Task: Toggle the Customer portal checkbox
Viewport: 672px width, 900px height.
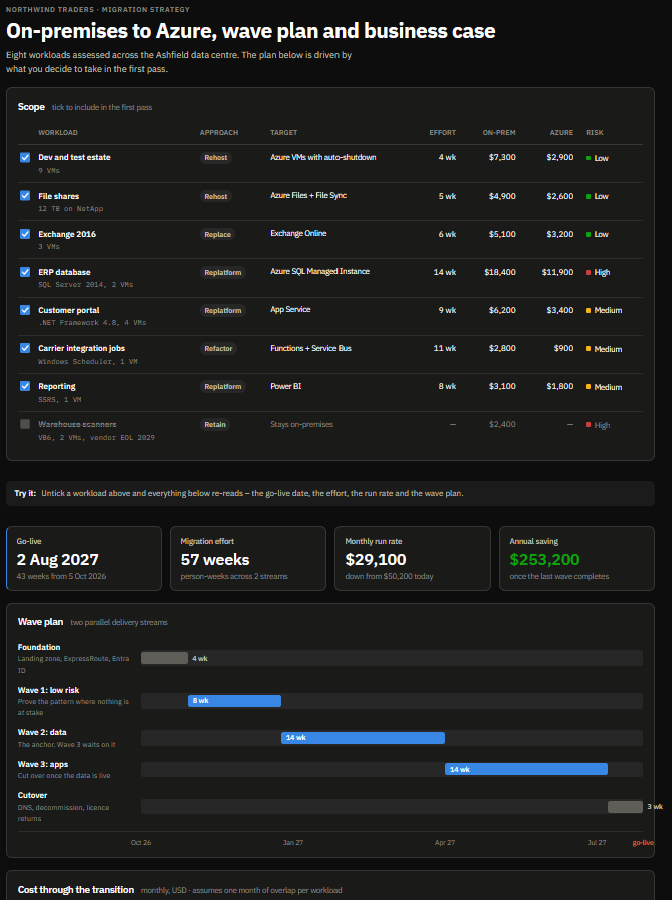Action: pos(25,310)
